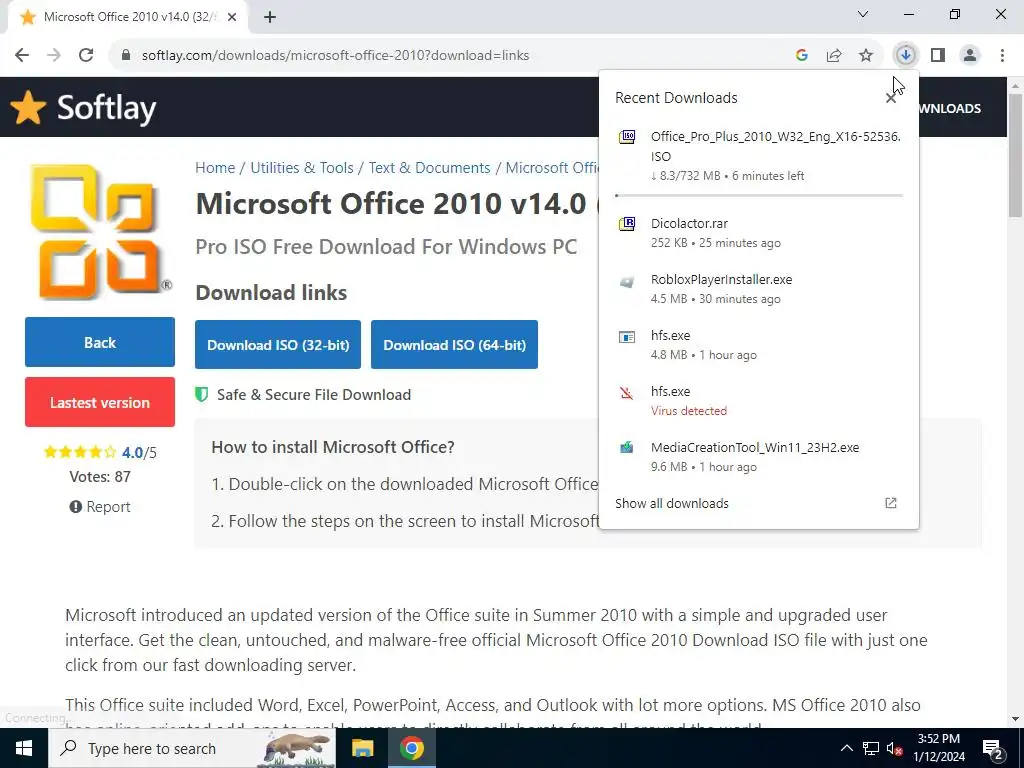Screen dimensions: 1024x768
Task: Show hidden system tray icons
Action: (846, 748)
